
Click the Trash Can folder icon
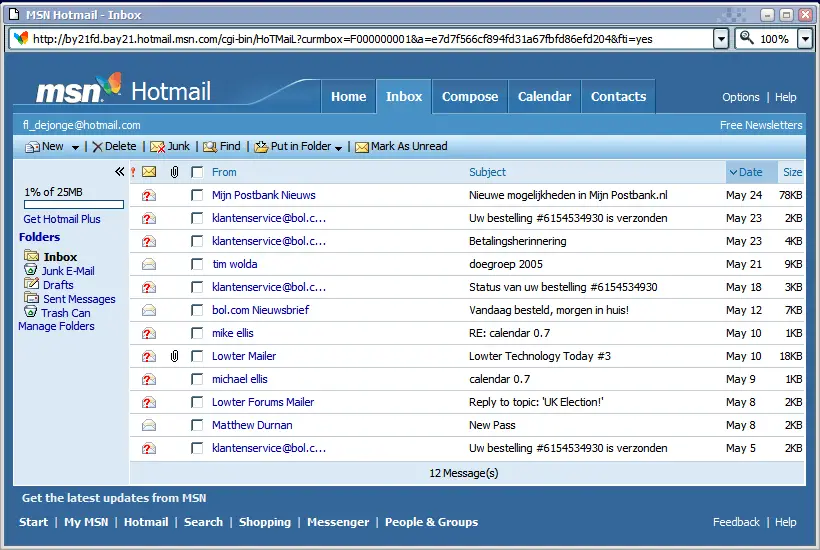(x=31, y=312)
